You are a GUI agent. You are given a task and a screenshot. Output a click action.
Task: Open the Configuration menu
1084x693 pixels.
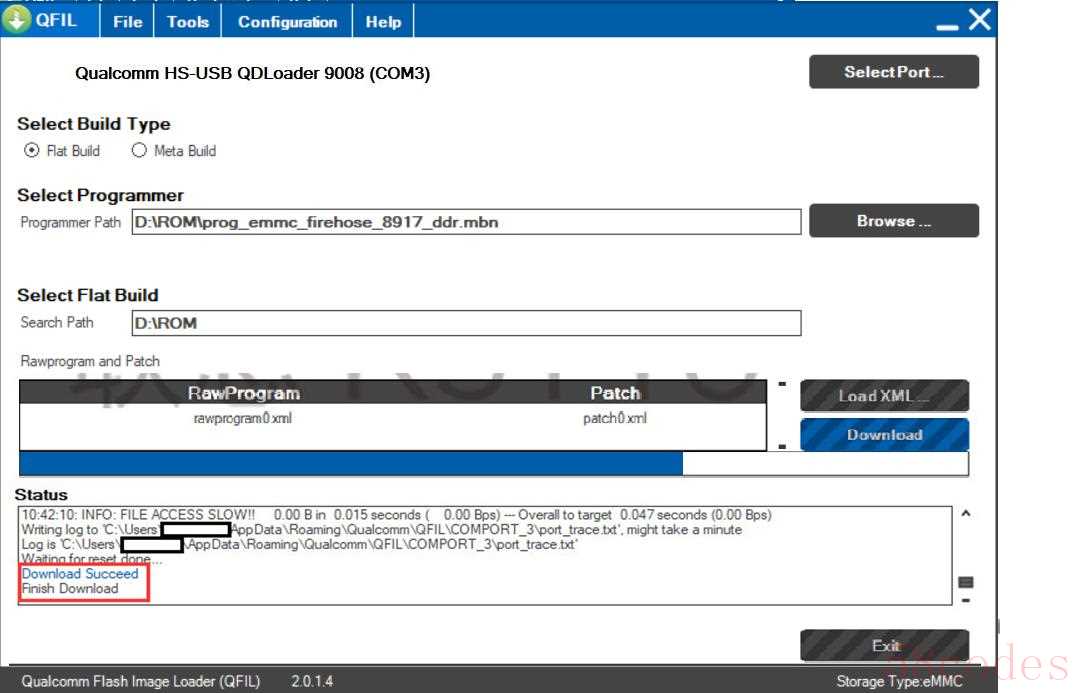(287, 21)
